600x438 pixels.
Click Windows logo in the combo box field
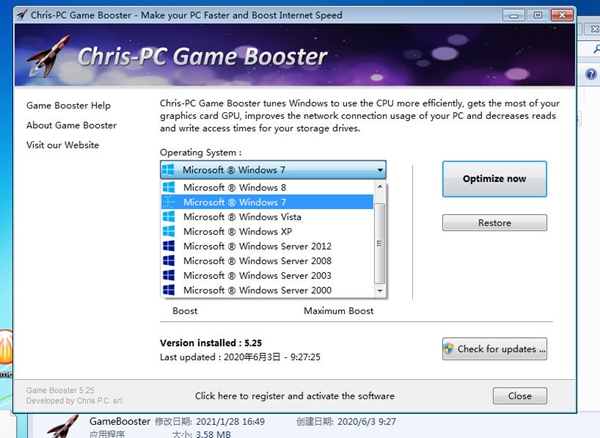[x=168, y=169]
